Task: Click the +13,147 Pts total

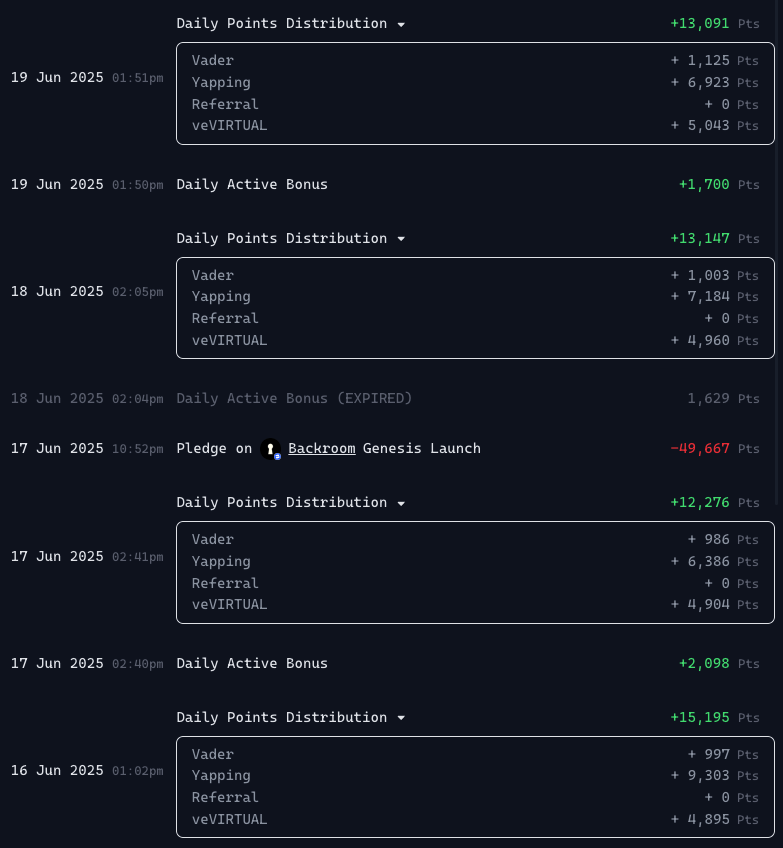Action: tap(715, 238)
